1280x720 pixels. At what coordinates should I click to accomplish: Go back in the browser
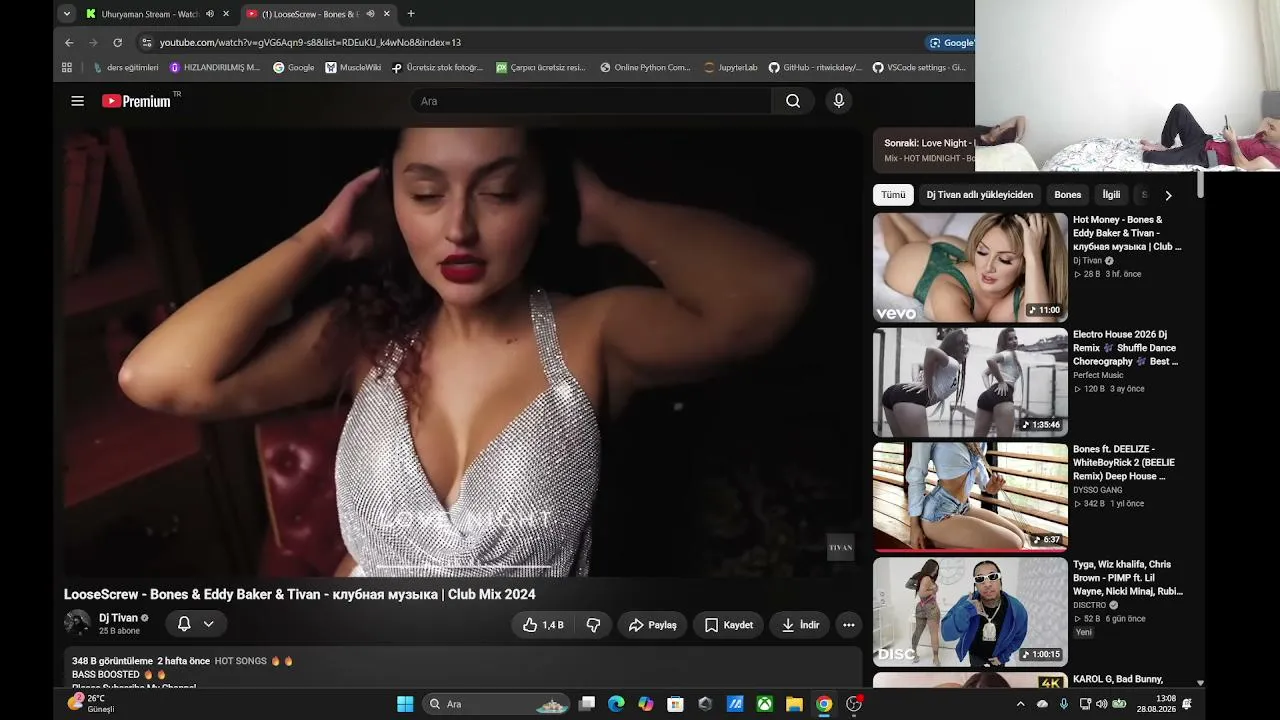pos(69,43)
